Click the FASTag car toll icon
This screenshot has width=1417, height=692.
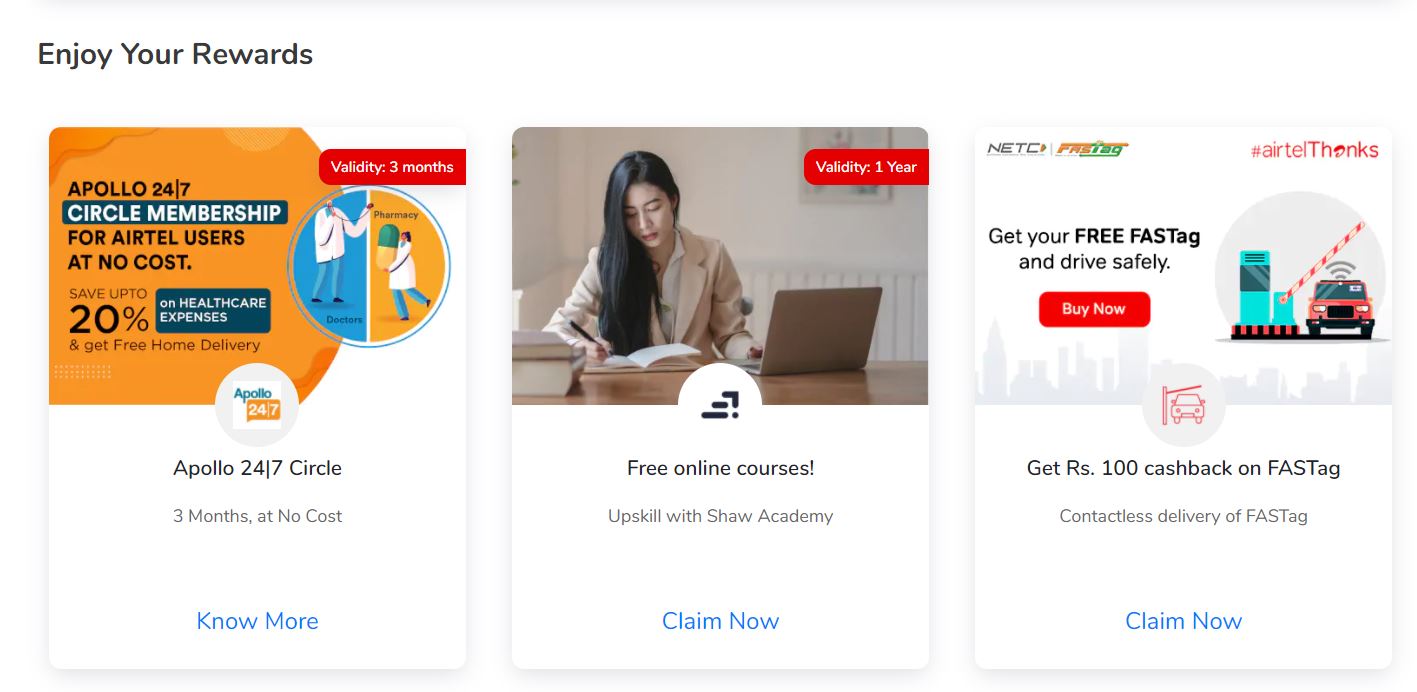(1183, 405)
